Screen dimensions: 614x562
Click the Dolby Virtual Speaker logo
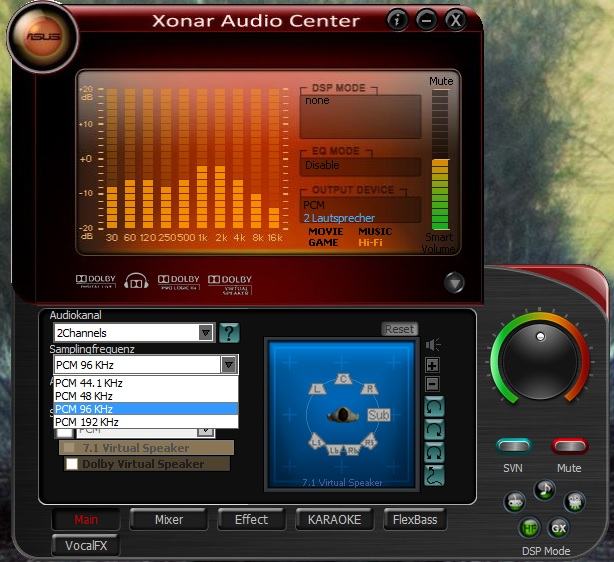click(x=230, y=284)
